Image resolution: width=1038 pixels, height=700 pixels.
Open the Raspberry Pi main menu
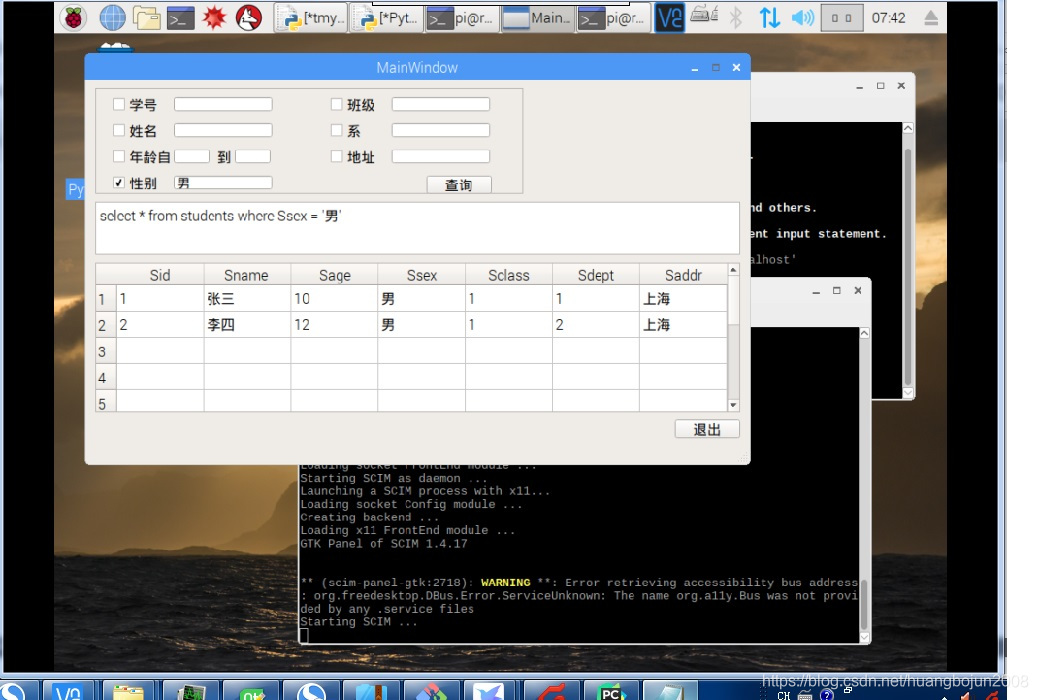coord(73,18)
